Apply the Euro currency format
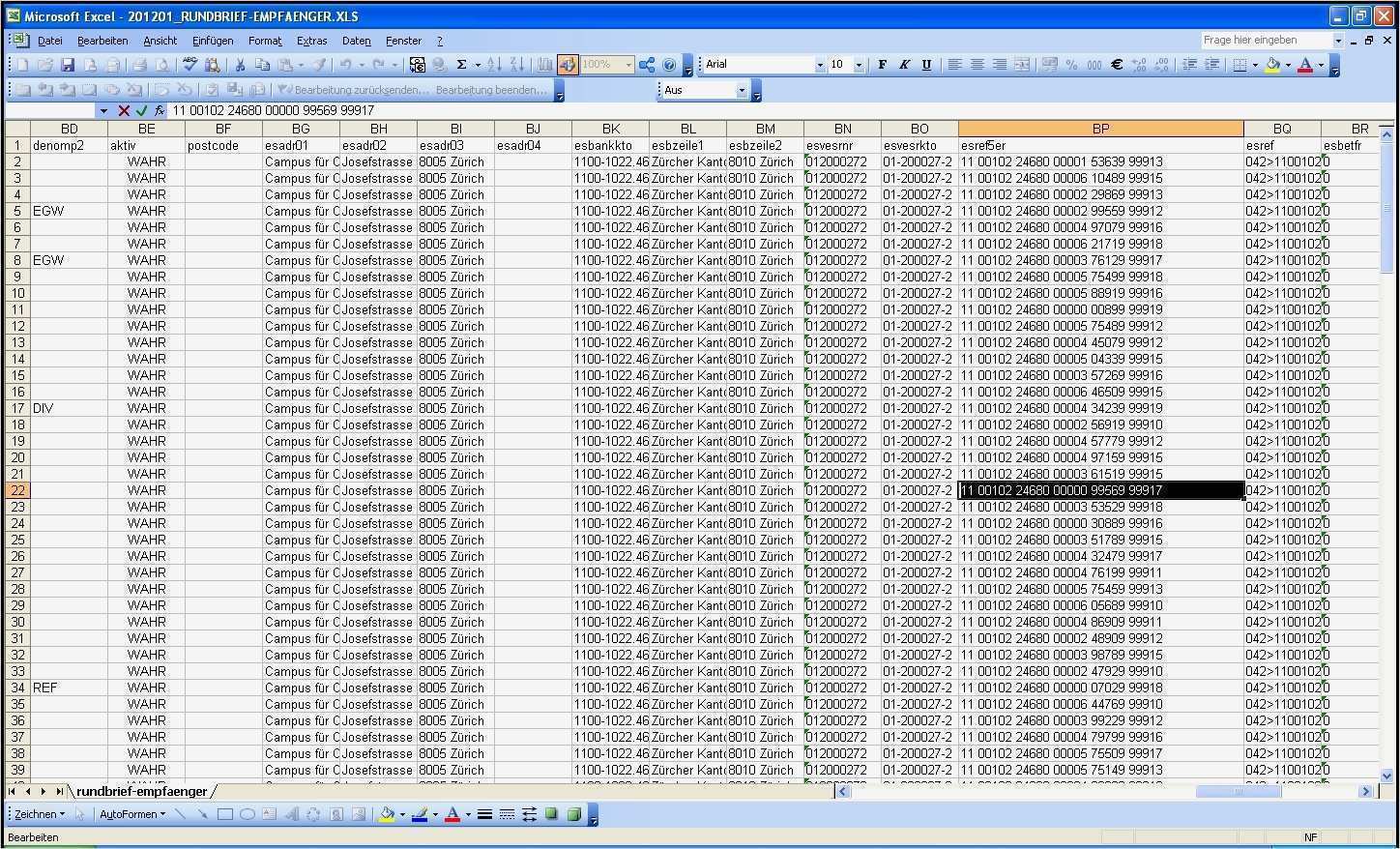 [x=1117, y=64]
